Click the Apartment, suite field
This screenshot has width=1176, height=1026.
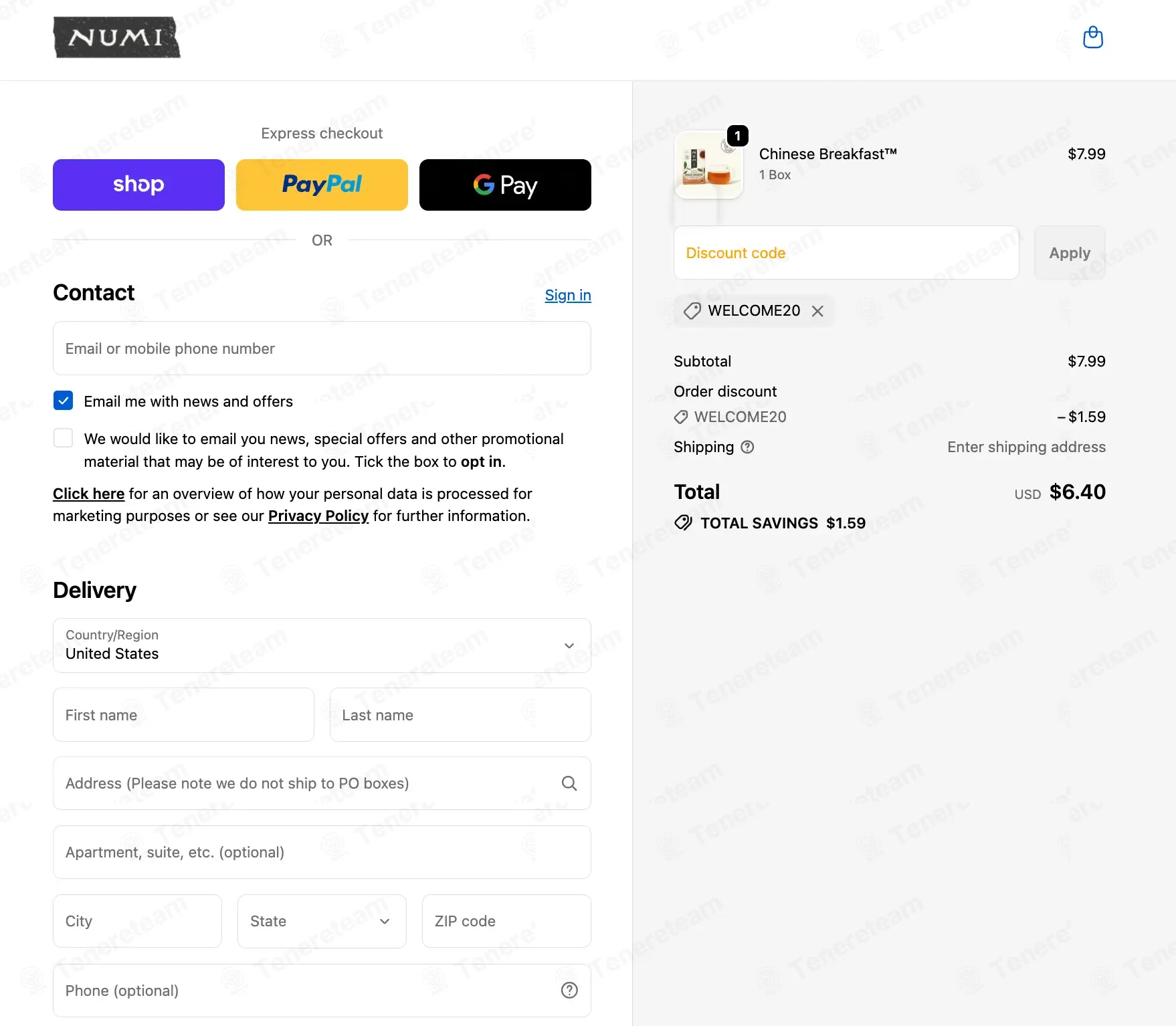(322, 852)
